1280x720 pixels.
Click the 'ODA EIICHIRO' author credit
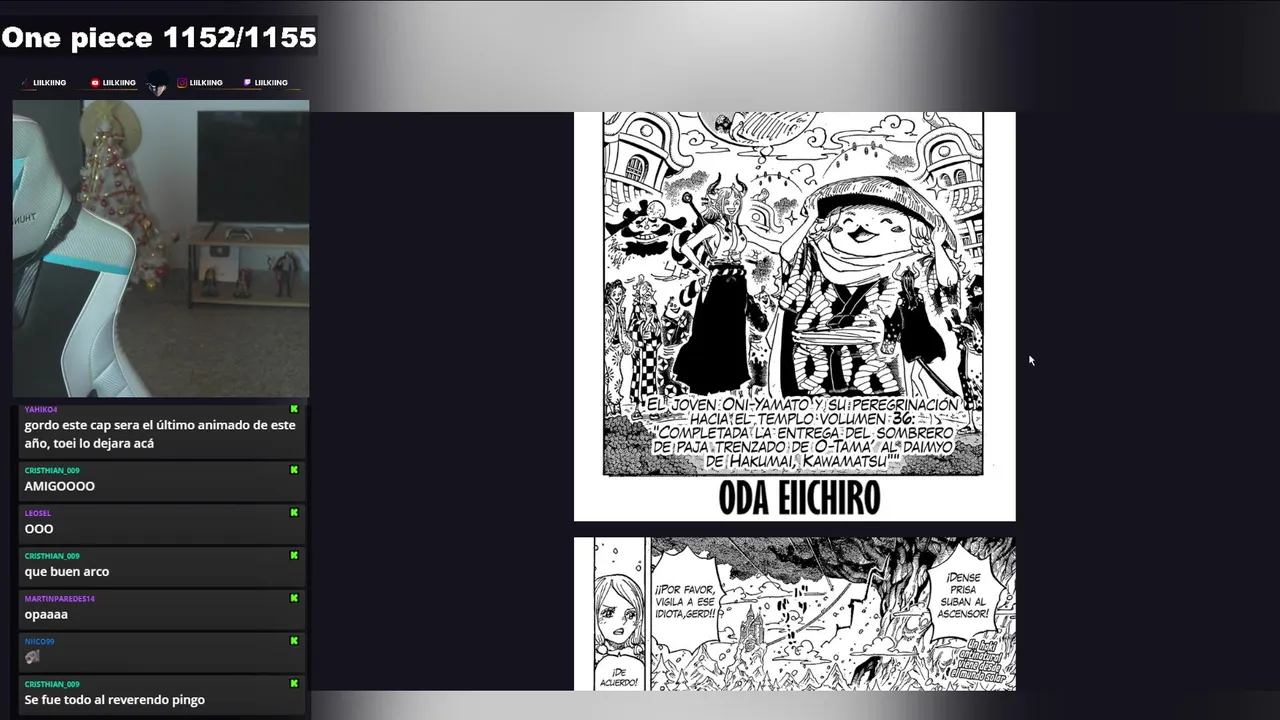click(799, 498)
